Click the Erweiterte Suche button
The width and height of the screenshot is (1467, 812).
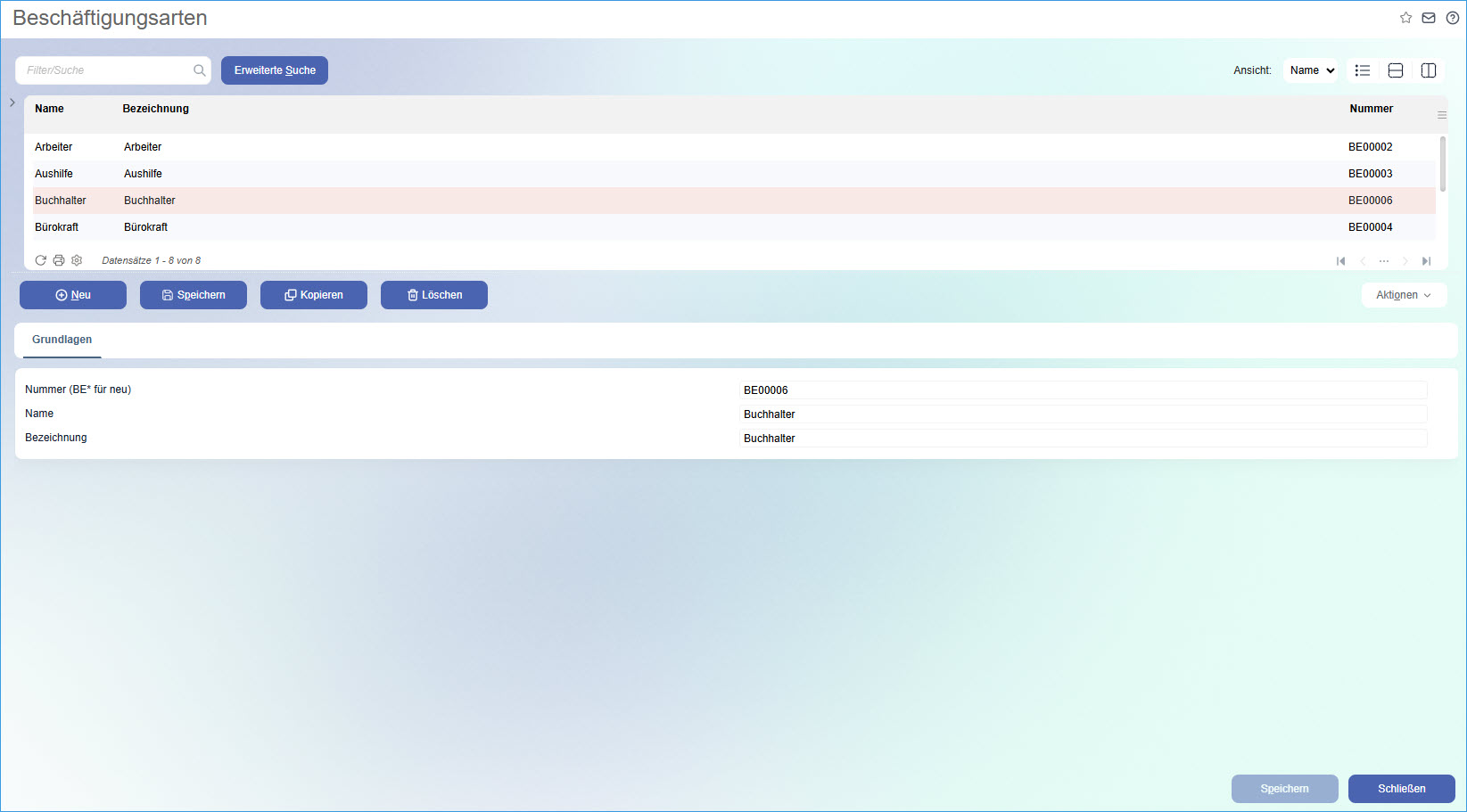pyautogui.click(x=275, y=70)
